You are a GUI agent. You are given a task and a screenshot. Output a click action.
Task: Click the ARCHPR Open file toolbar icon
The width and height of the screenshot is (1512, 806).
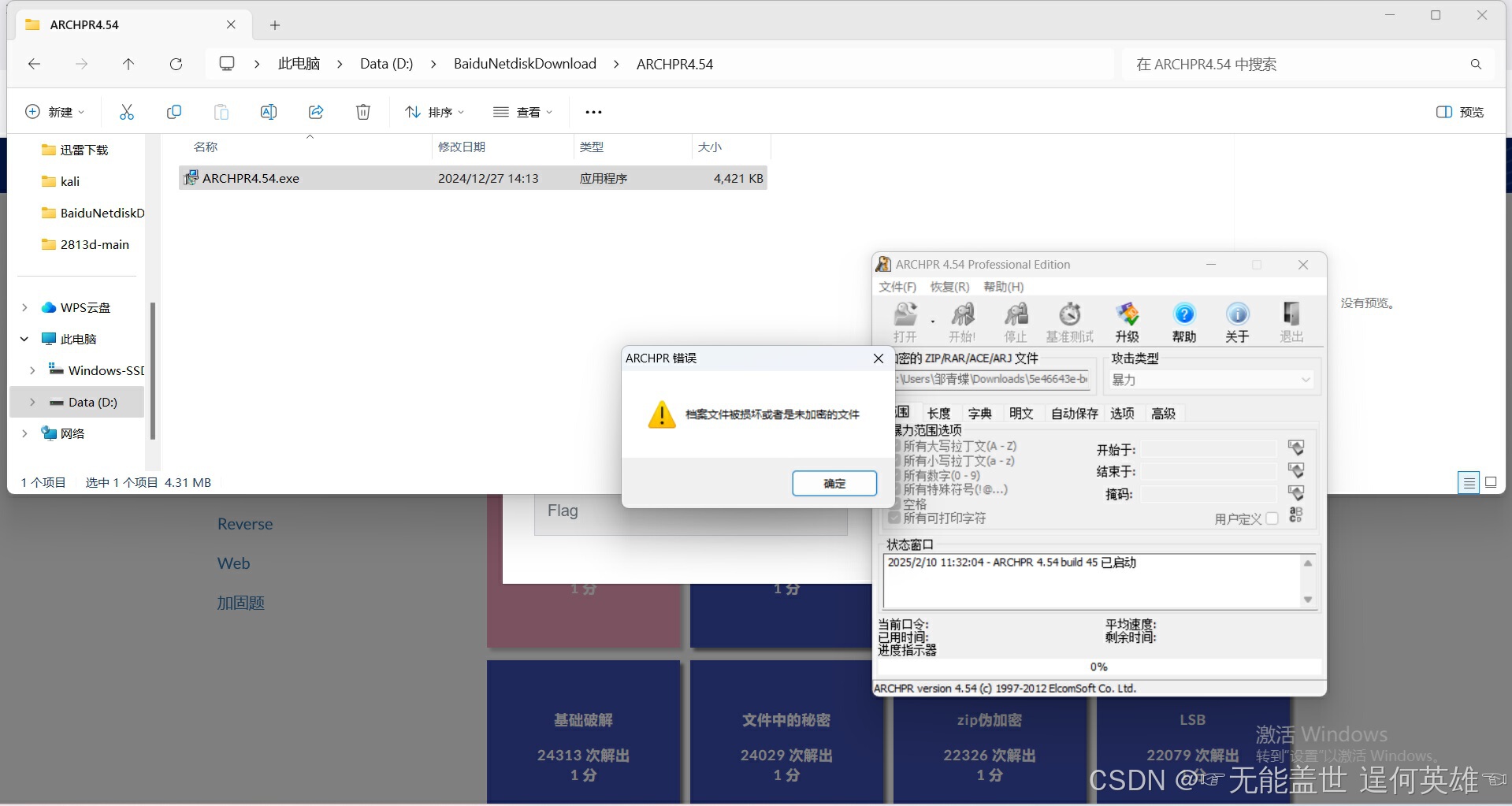click(x=906, y=314)
